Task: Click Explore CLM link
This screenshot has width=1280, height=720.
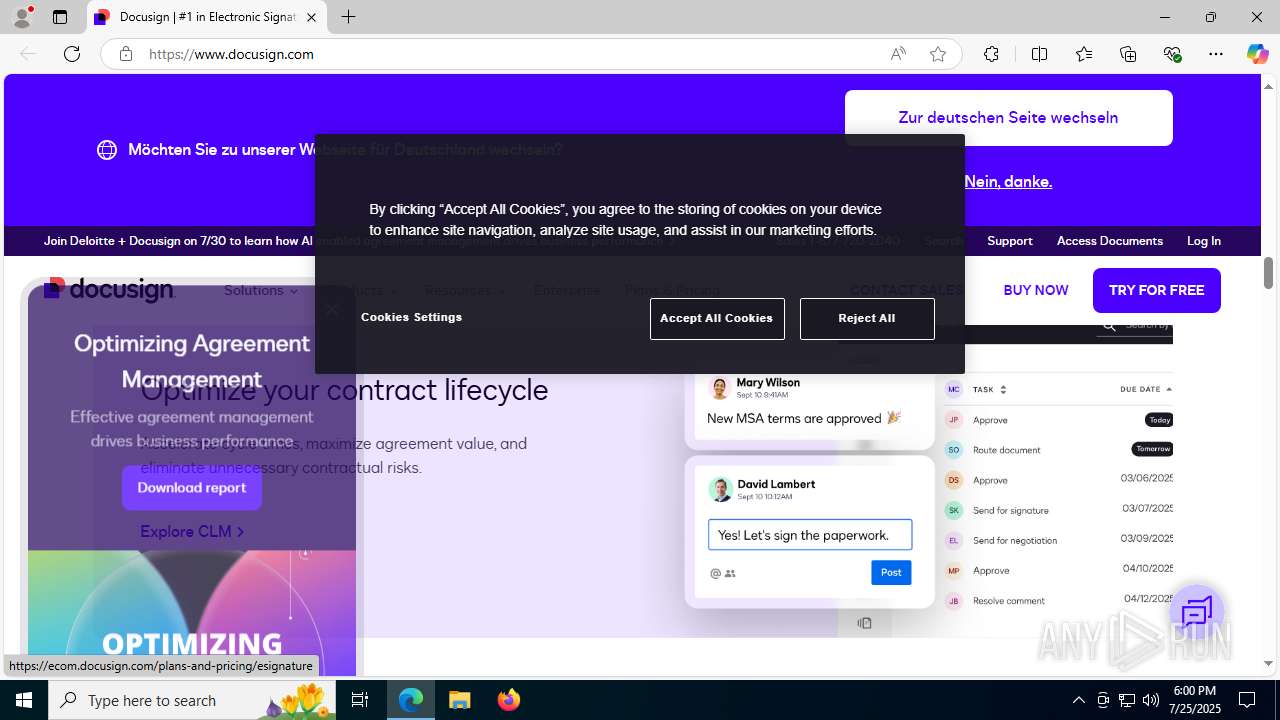Action: pos(192,532)
